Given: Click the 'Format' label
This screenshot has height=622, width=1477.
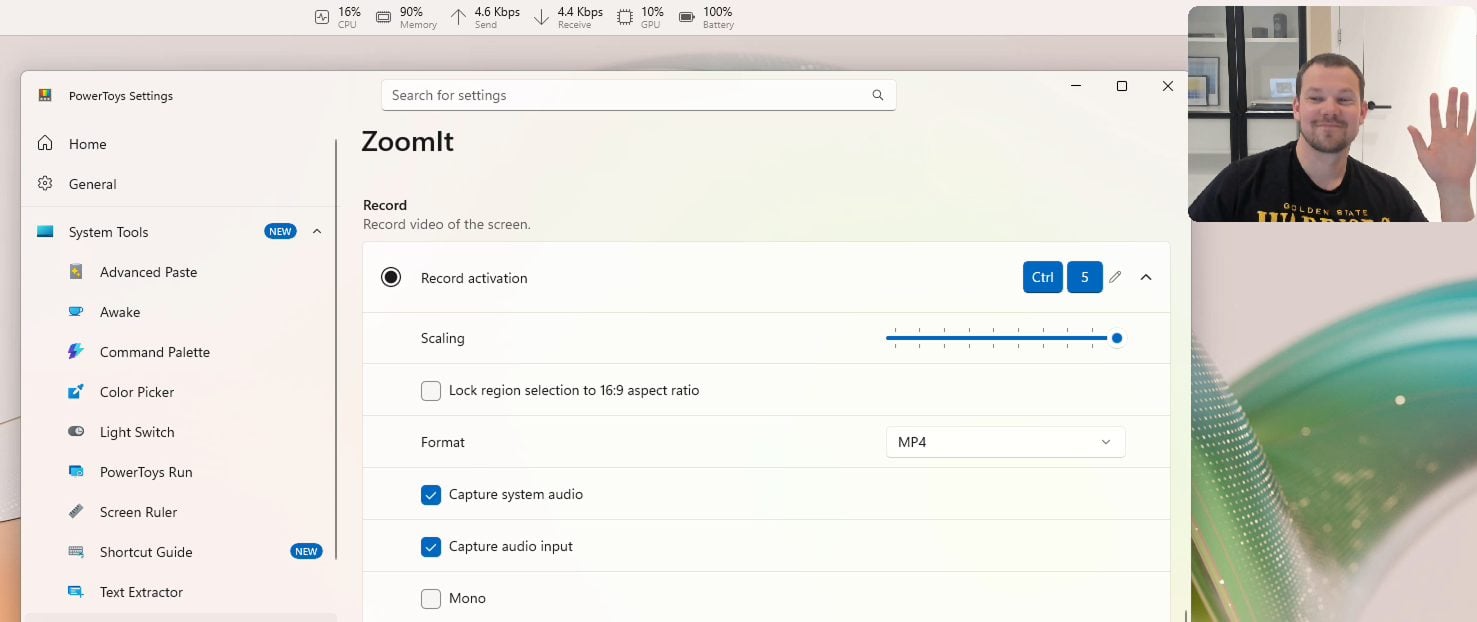Looking at the screenshot, I should point(443,442).
